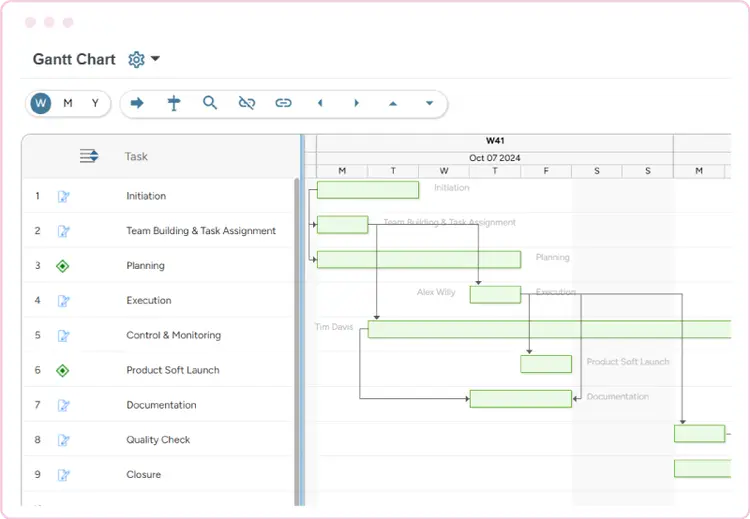Click the link tasks icon

click(x=283, y=103)
